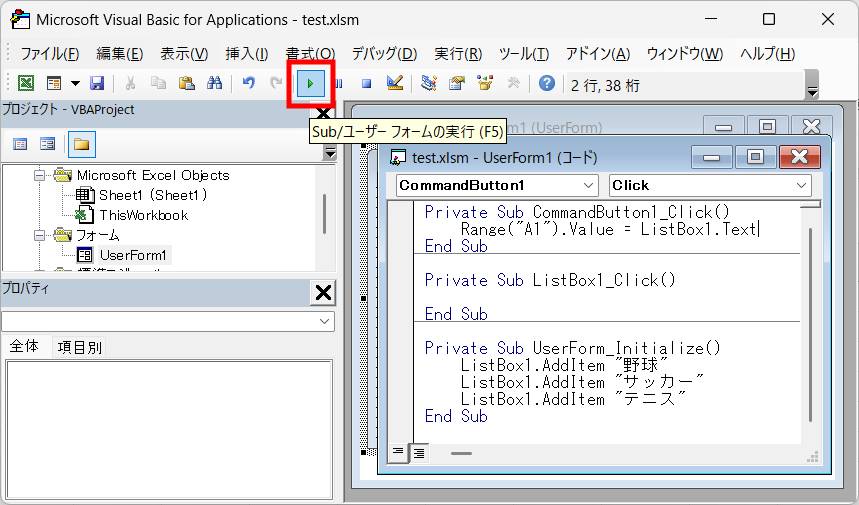Screen dimensions: 859x505
Task: Switch to 項目別 tab in Properties
Action: point(79,347)
